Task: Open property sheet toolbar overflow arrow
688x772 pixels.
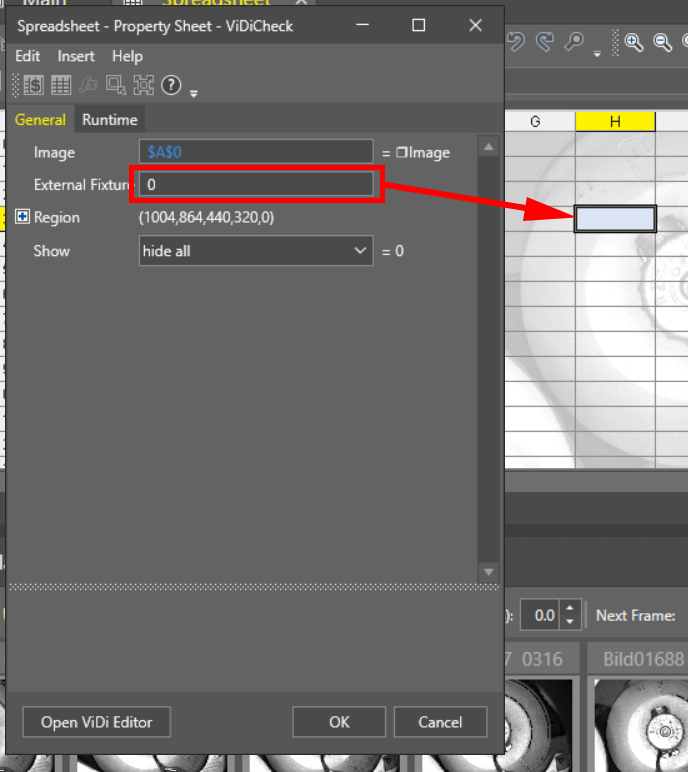Action: pyautogui.click(x=194, y=93)
